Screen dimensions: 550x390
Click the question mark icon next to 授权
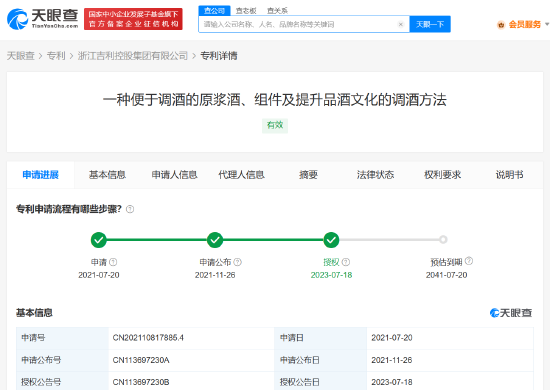point(346,262)
